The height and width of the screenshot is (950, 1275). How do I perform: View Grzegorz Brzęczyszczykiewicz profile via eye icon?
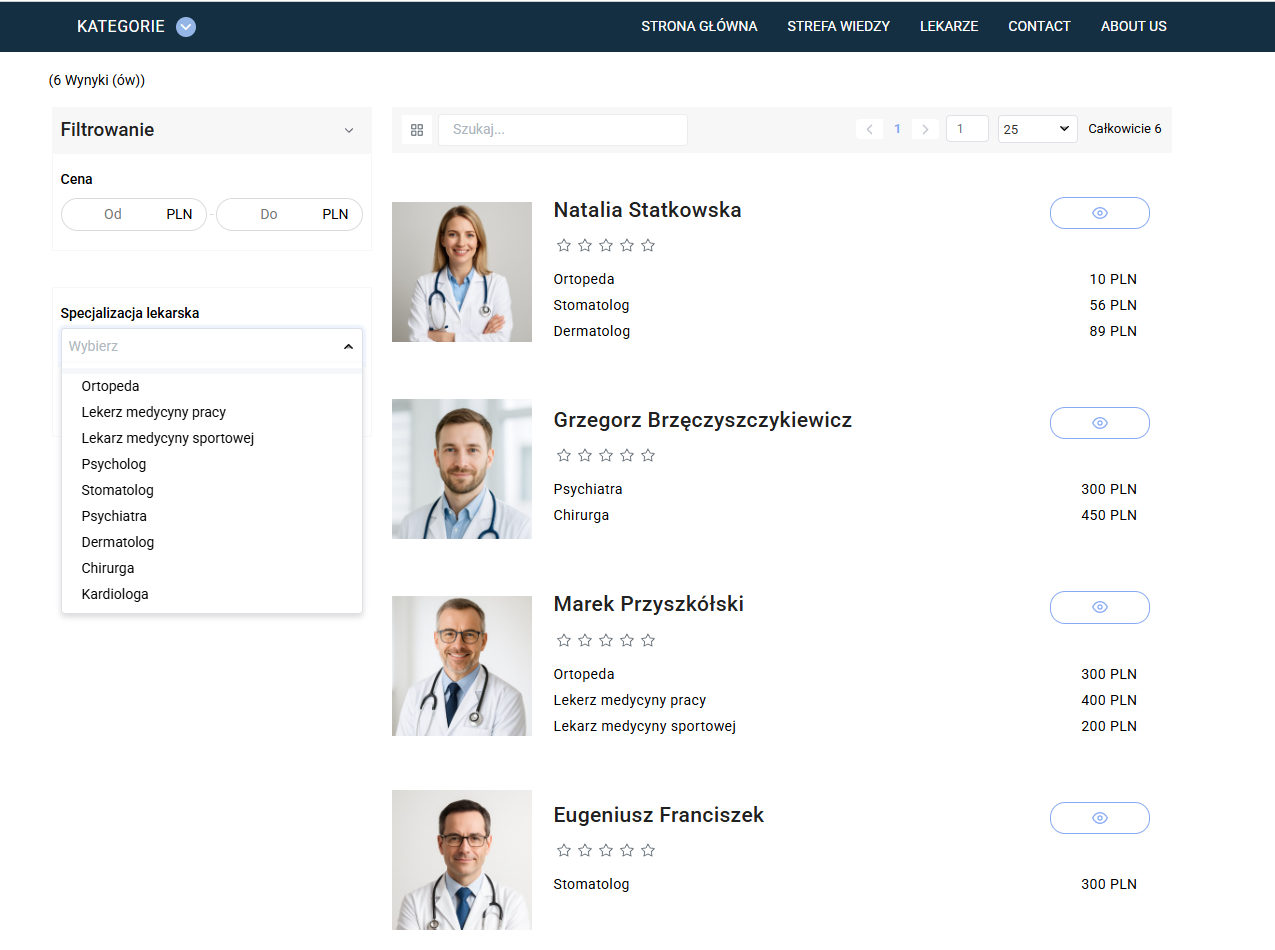point(1099,423)
